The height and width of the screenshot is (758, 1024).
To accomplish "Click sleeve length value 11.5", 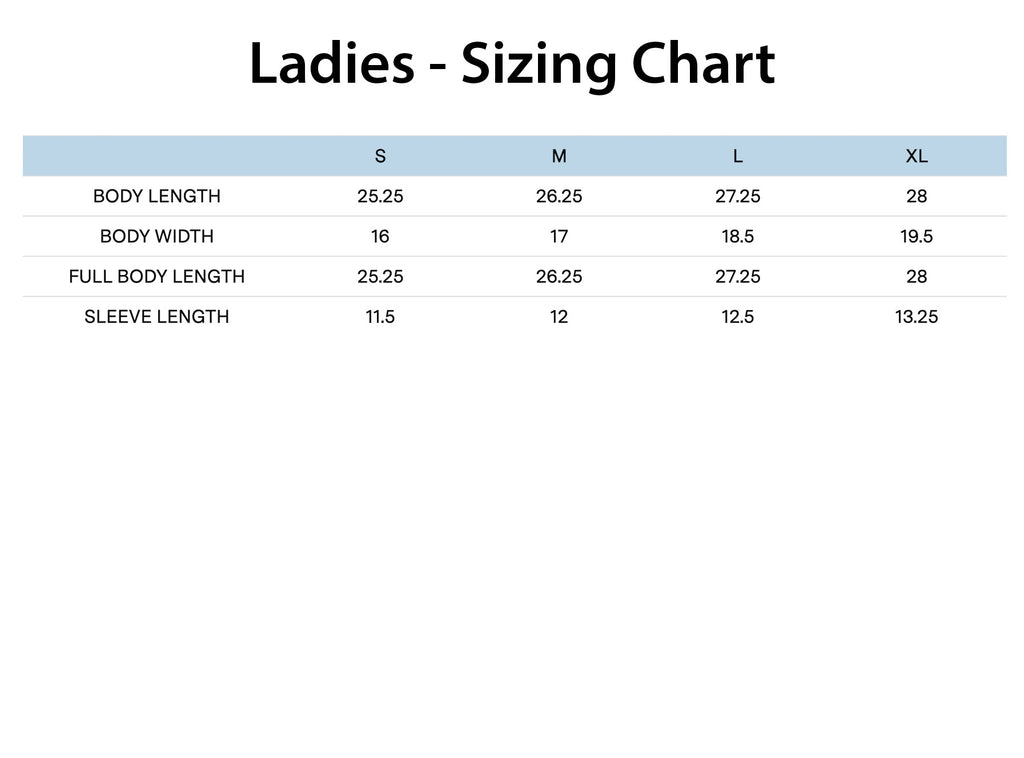I will pyautogui.click(x=380, y=316).
